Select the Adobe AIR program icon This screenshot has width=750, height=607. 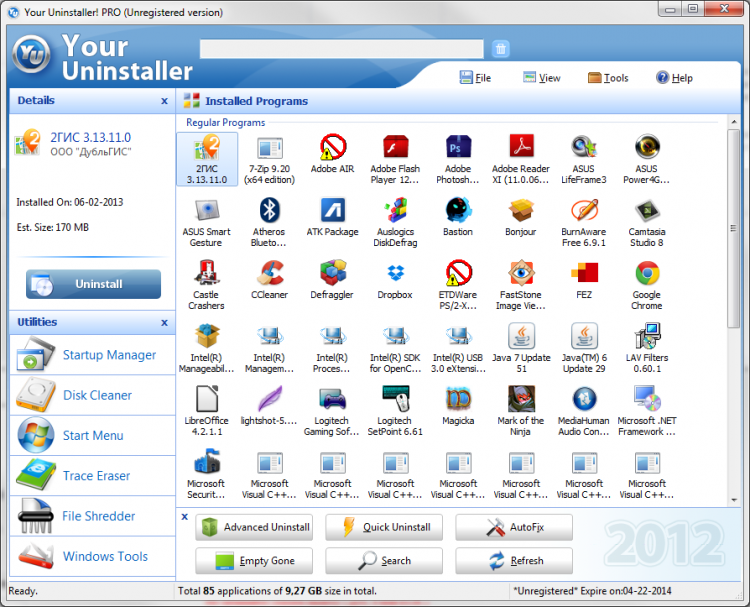332,147
